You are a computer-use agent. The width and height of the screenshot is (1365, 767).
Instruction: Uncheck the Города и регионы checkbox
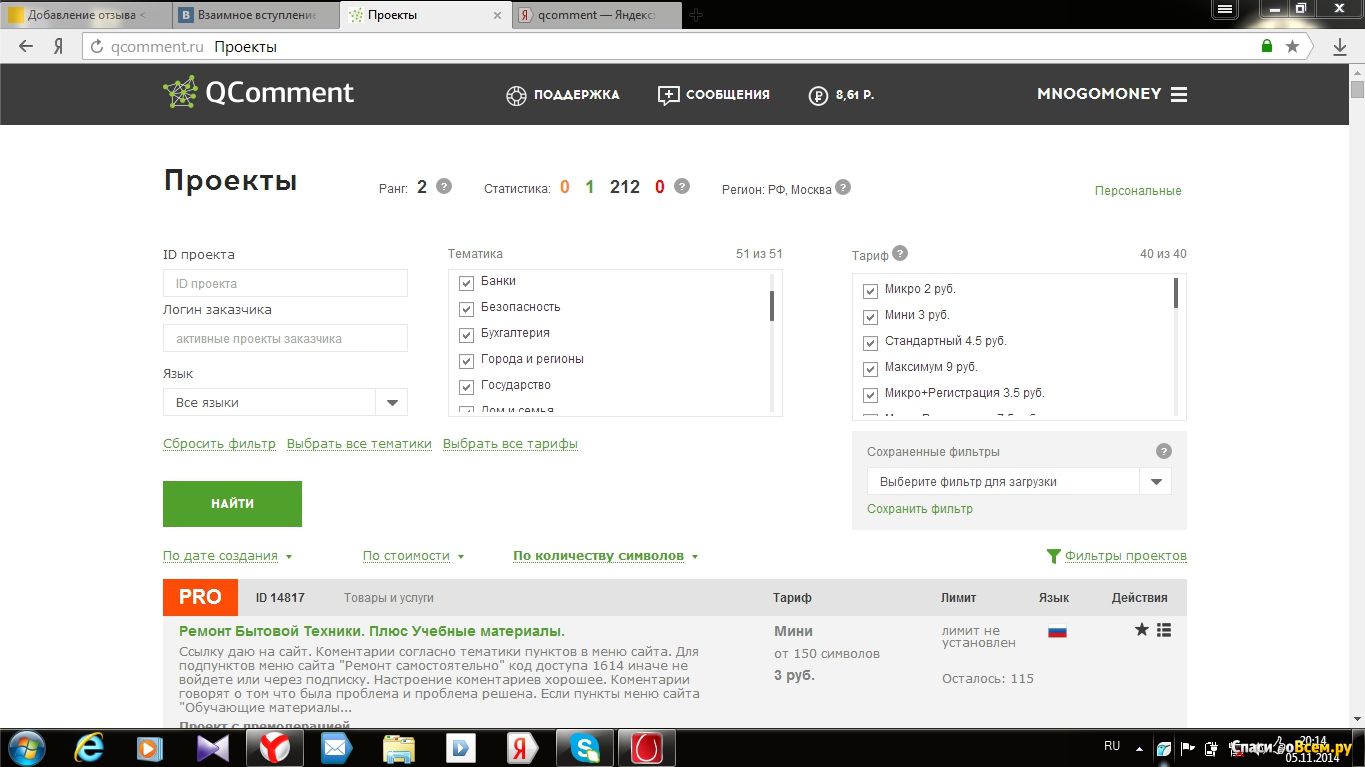(x=466, y=361)
